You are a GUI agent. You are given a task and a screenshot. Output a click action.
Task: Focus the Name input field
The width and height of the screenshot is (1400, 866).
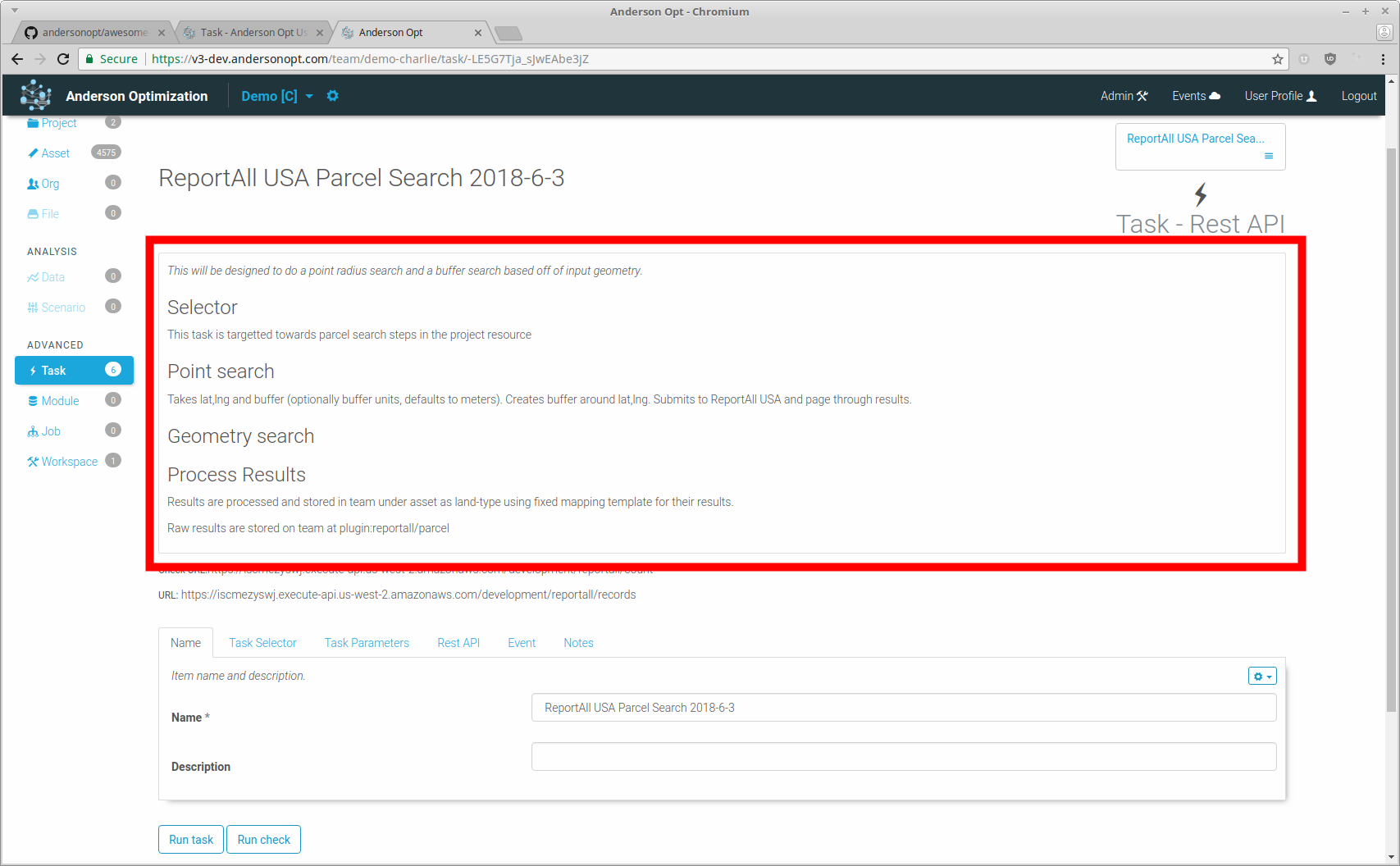[x=904, y=708]
